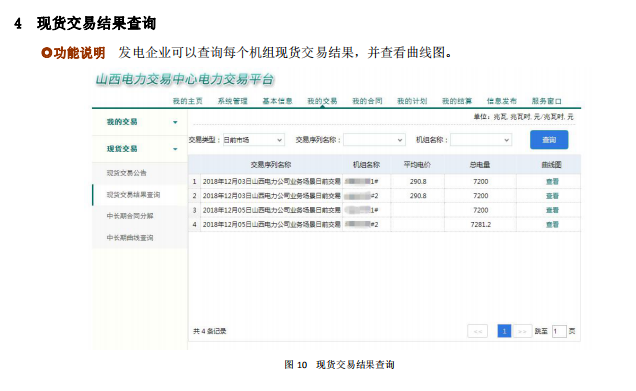Go to previous page with << button
This screenshot has width=636, height=391.
[x=477, y=331]
